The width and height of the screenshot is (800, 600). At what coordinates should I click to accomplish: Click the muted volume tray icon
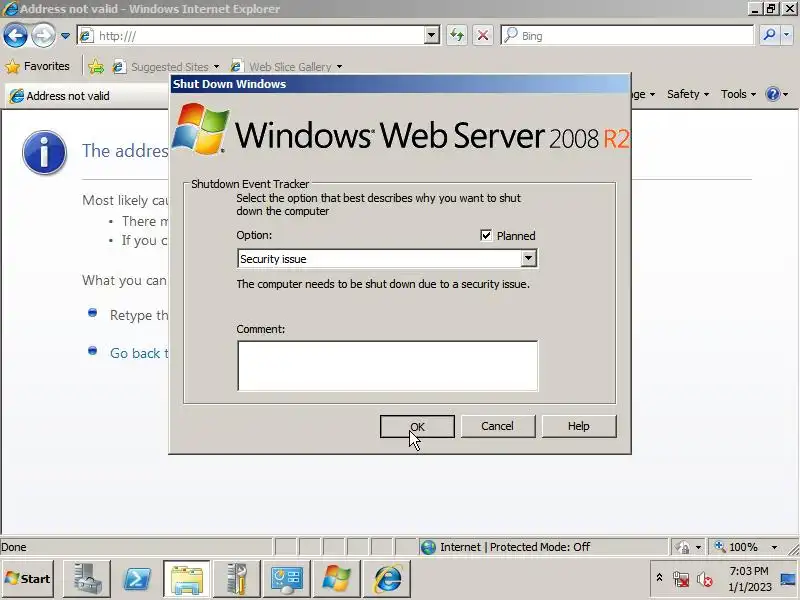tap(705, 579)
